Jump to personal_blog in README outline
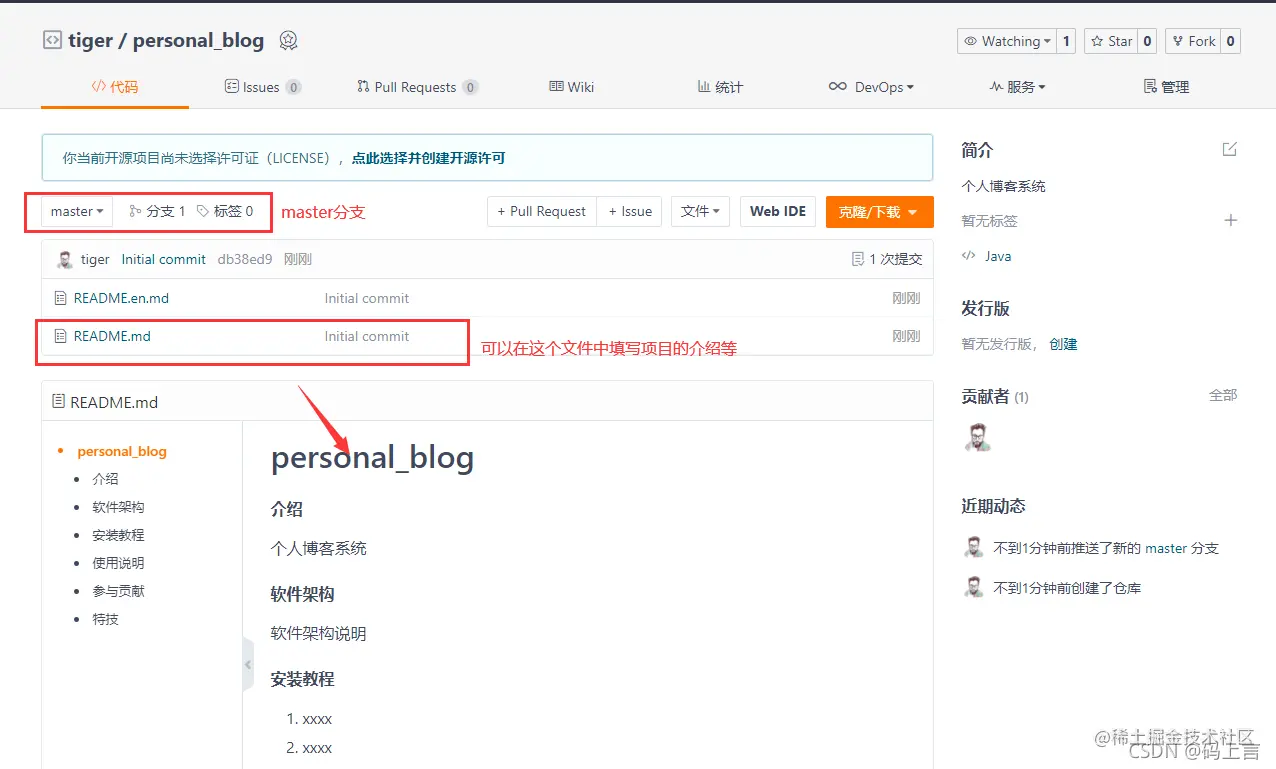The image size is (1276, 769). click(x=122, y=451)
